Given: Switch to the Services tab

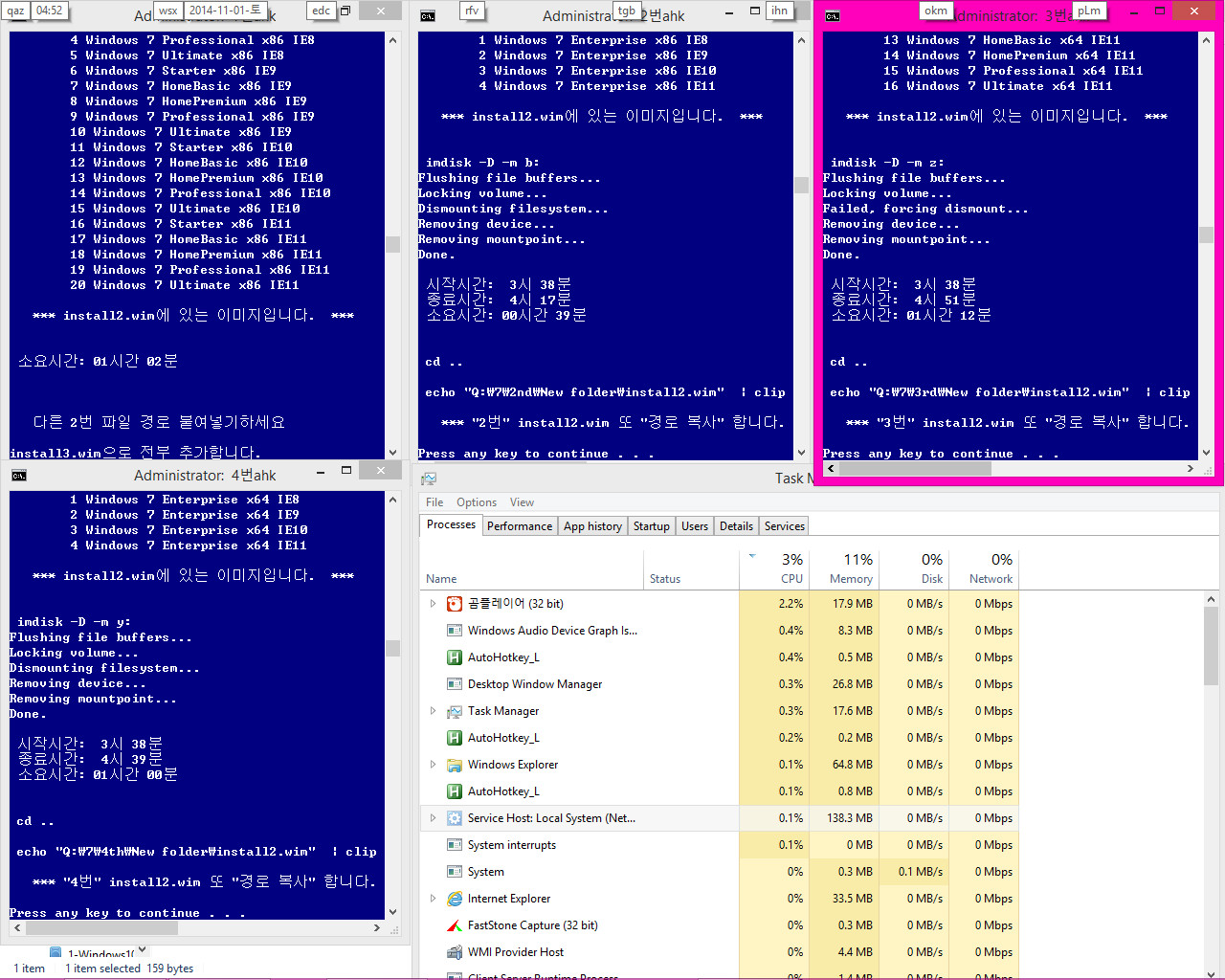Looking at the screenshot, I should tap(785, 526).
